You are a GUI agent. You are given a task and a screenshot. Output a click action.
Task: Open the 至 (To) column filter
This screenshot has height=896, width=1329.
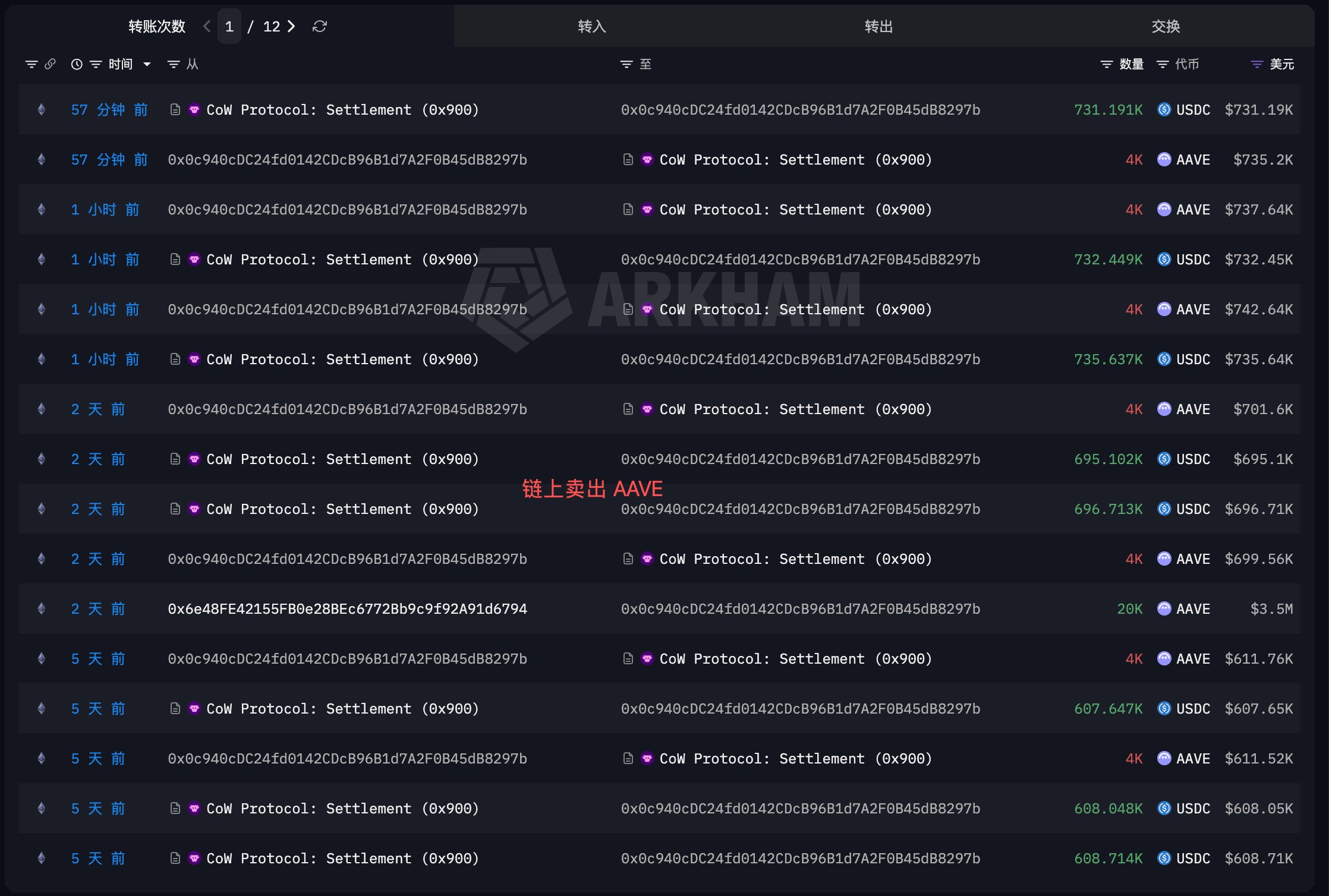tap(626, 64)
